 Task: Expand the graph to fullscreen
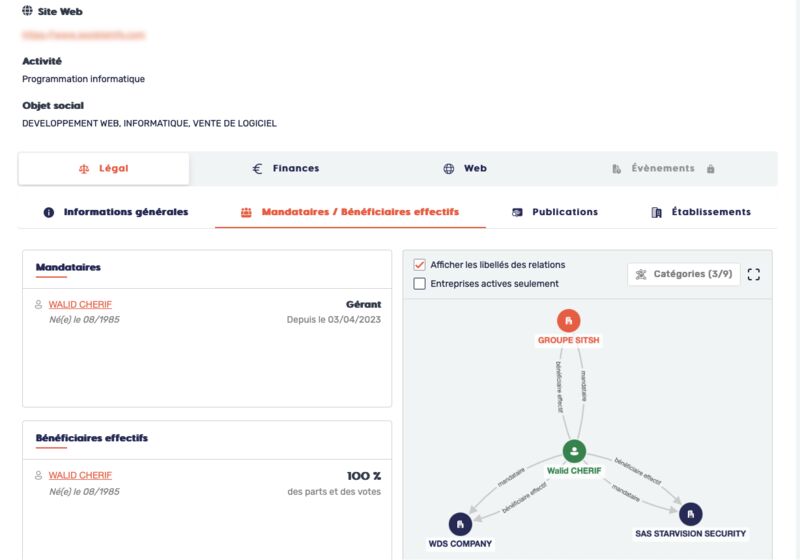pos(754,274)
